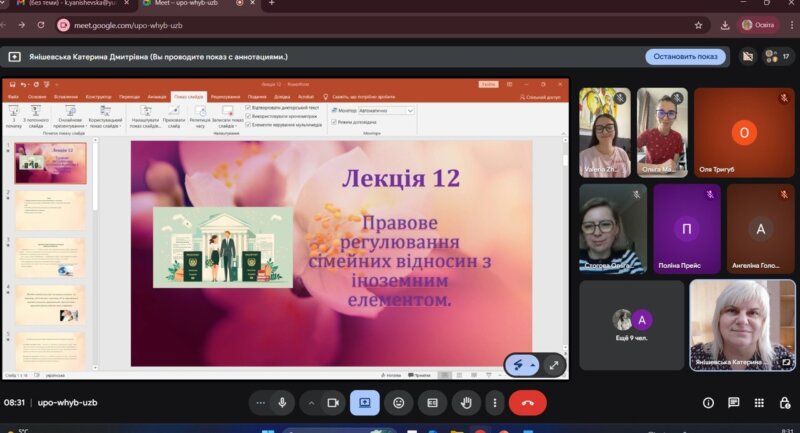Toggle captions in Meet toolbar
800x433 pixels.
(x=432, y=402)
